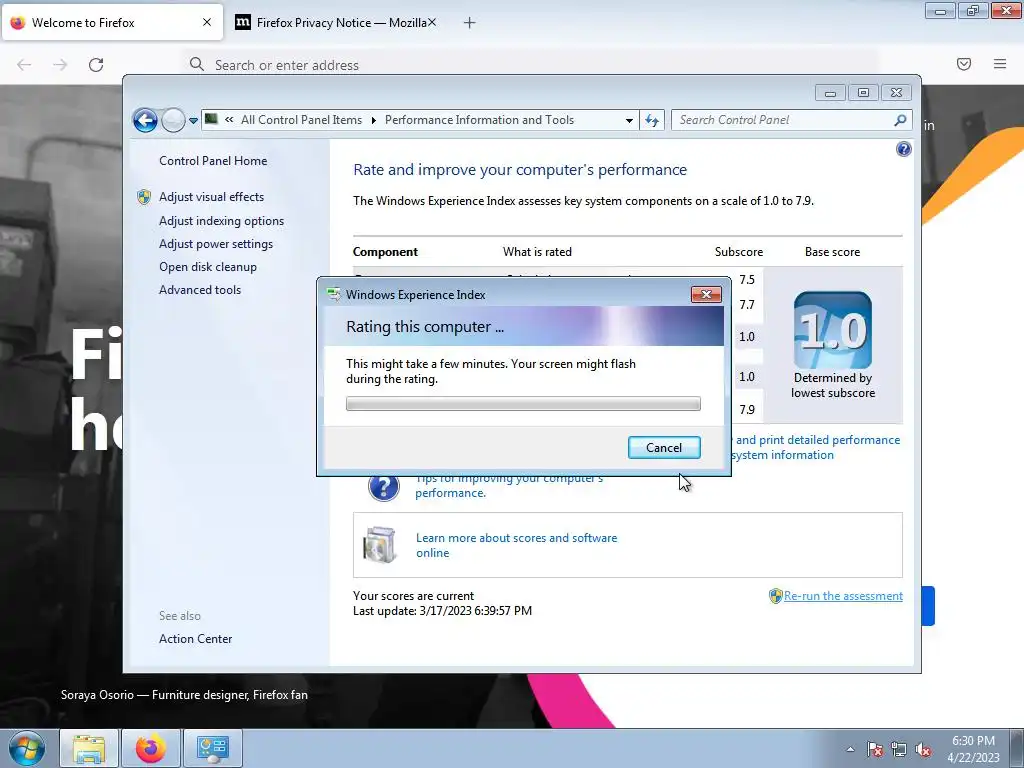Open Action Center link

(195, 639)
